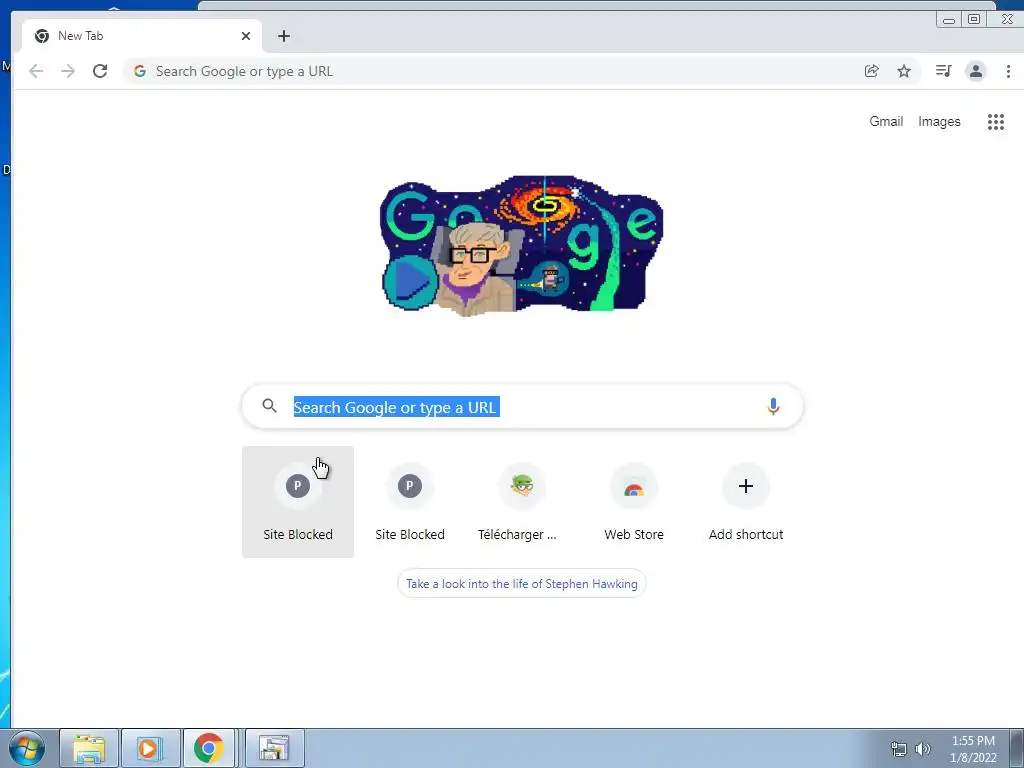Click the browser forward arrow

[x=68, y=71]
